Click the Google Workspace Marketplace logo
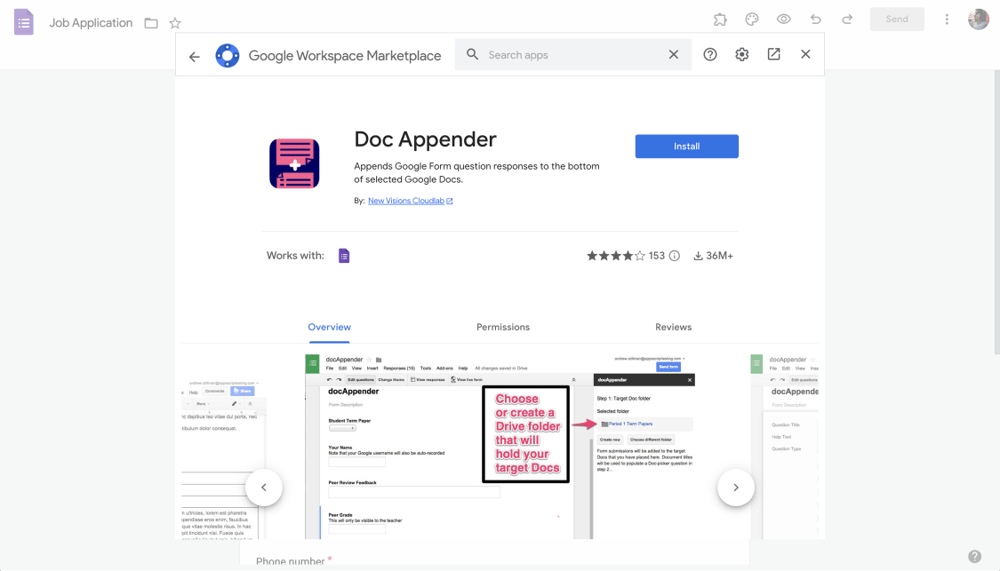This screenshot has height=571, width=1000. (x=227, y=56)
